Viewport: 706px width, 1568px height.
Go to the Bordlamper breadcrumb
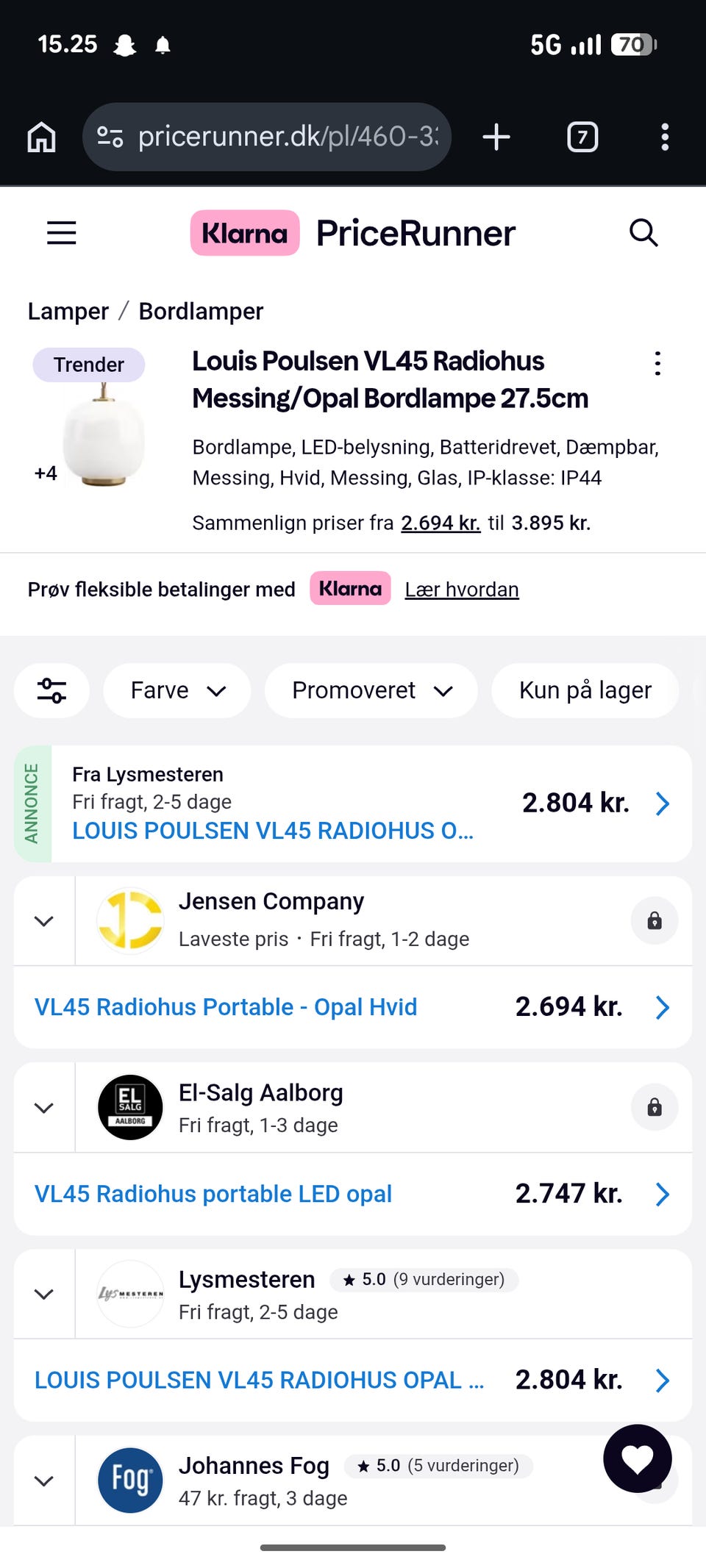(x=201, y=312)
